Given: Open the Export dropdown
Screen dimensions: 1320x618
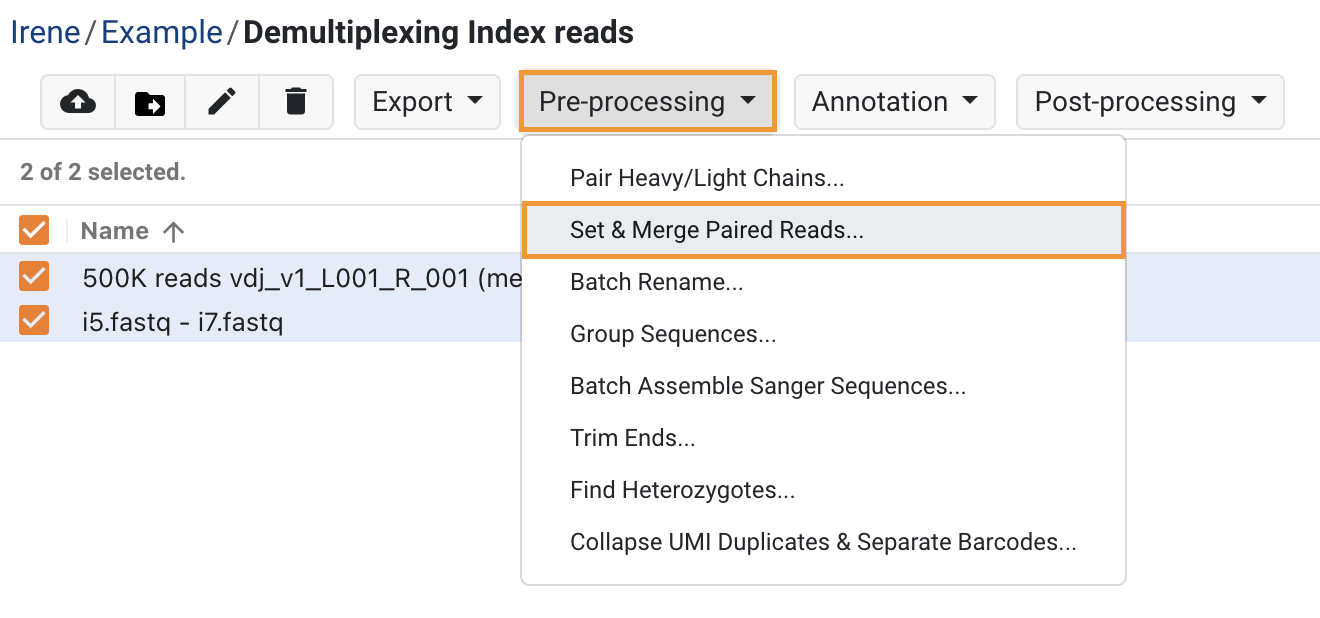Looking at the screenshot, I should [427, 102].
